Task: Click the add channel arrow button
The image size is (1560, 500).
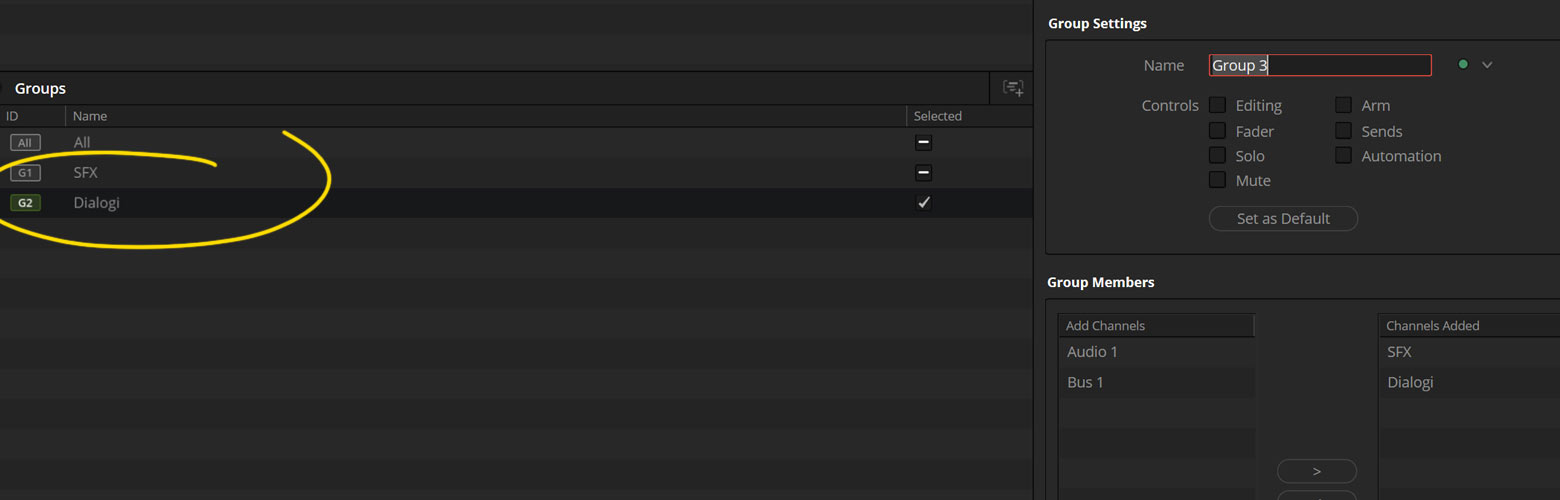Action: tap(1317, 471)
